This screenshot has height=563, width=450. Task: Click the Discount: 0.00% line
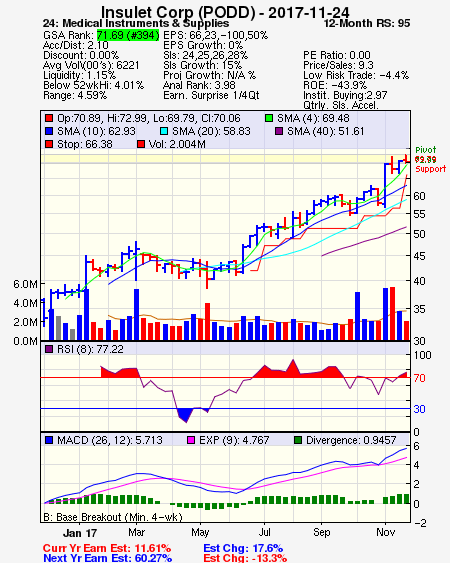click(81, 55)
